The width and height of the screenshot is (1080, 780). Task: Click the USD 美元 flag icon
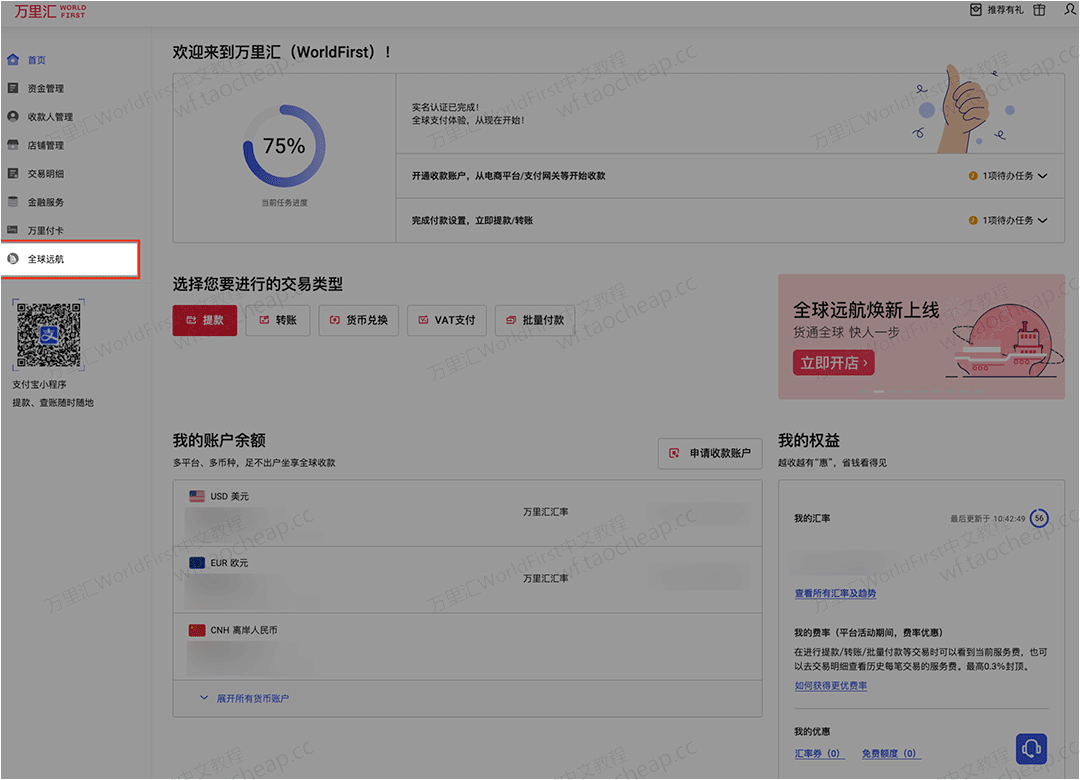(197, 496)
